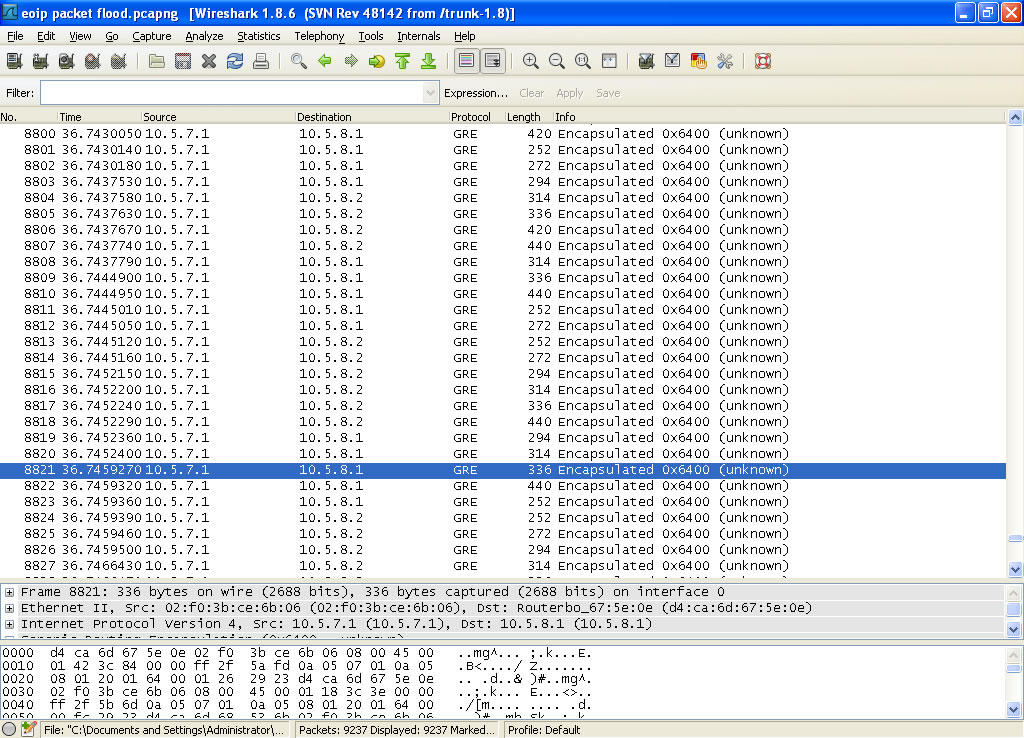1024x738 pixels.
Task: Go forward in packet history
Action: click(x=351, y=61)
